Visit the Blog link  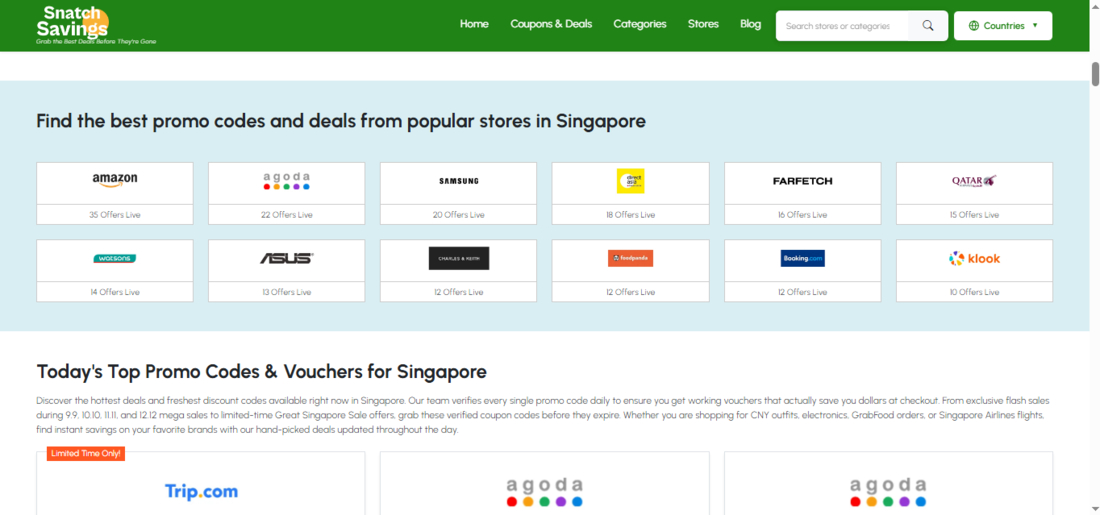[750, 24]
